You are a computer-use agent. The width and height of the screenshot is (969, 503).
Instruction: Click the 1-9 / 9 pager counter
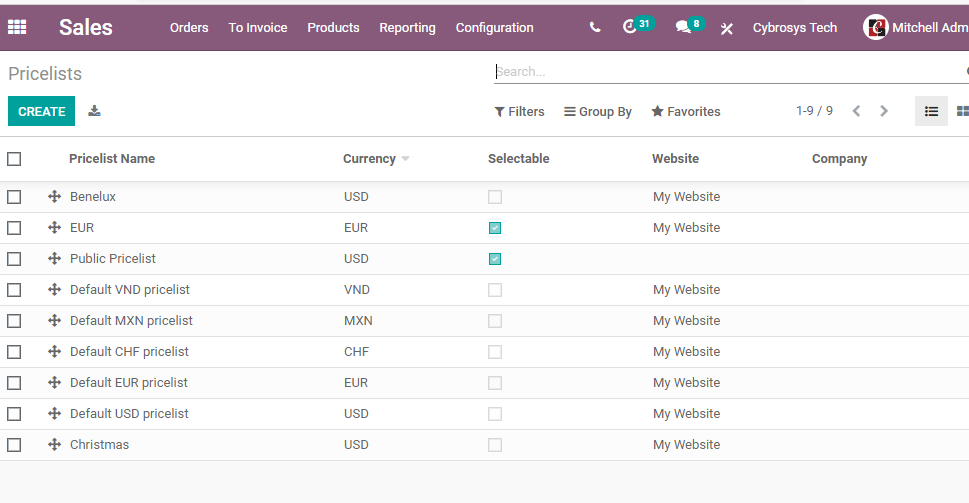(x=814, y=111)
